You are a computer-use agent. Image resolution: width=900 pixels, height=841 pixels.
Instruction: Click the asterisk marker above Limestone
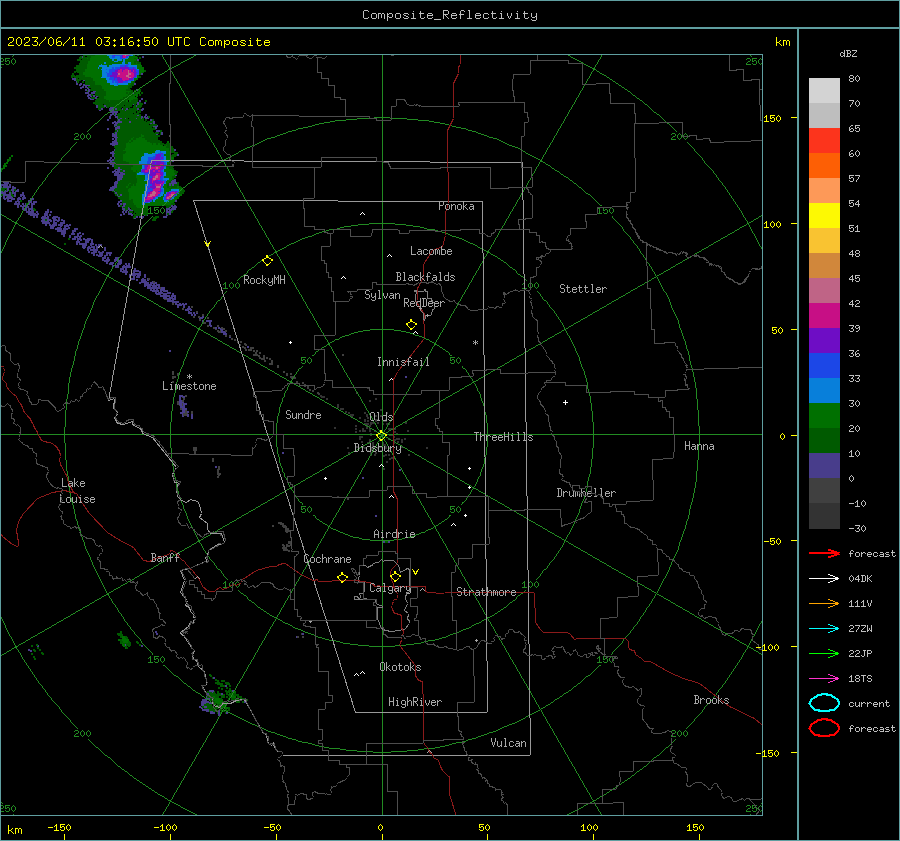[x=189, y=377]
